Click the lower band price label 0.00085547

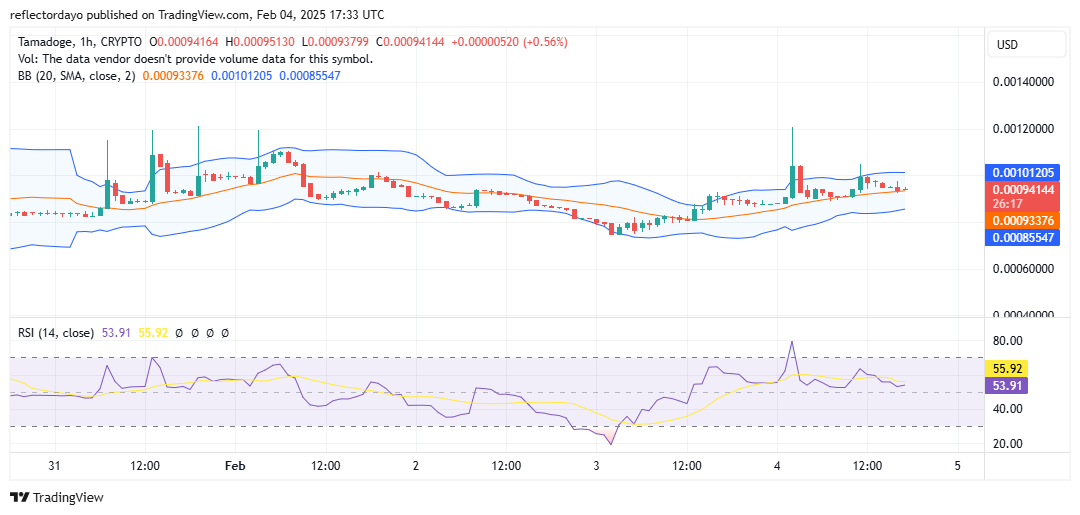pyautogui.click(x=1023, y=238)
